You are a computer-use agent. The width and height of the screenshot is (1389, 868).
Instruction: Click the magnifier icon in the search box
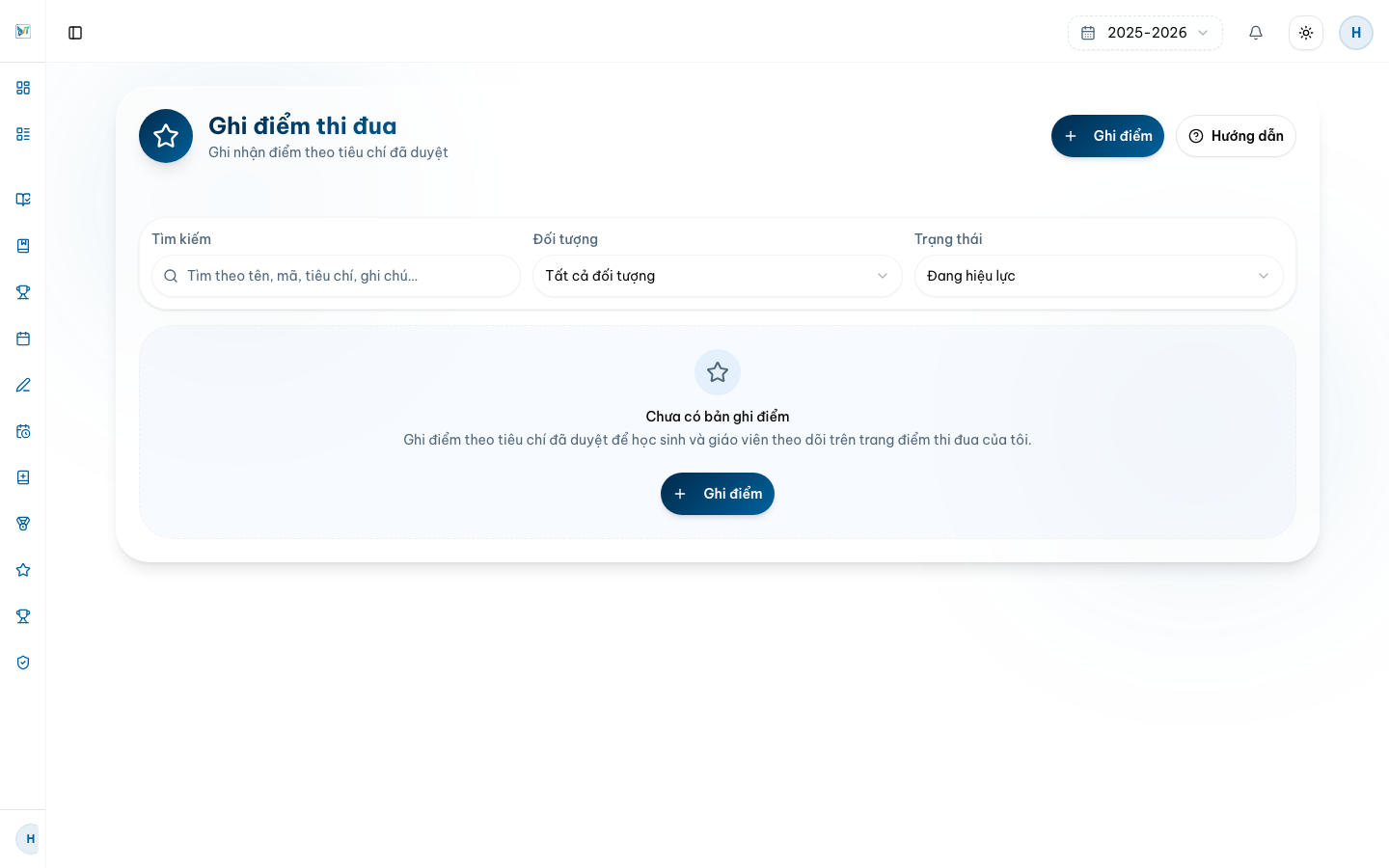click(x=171, y=276)
